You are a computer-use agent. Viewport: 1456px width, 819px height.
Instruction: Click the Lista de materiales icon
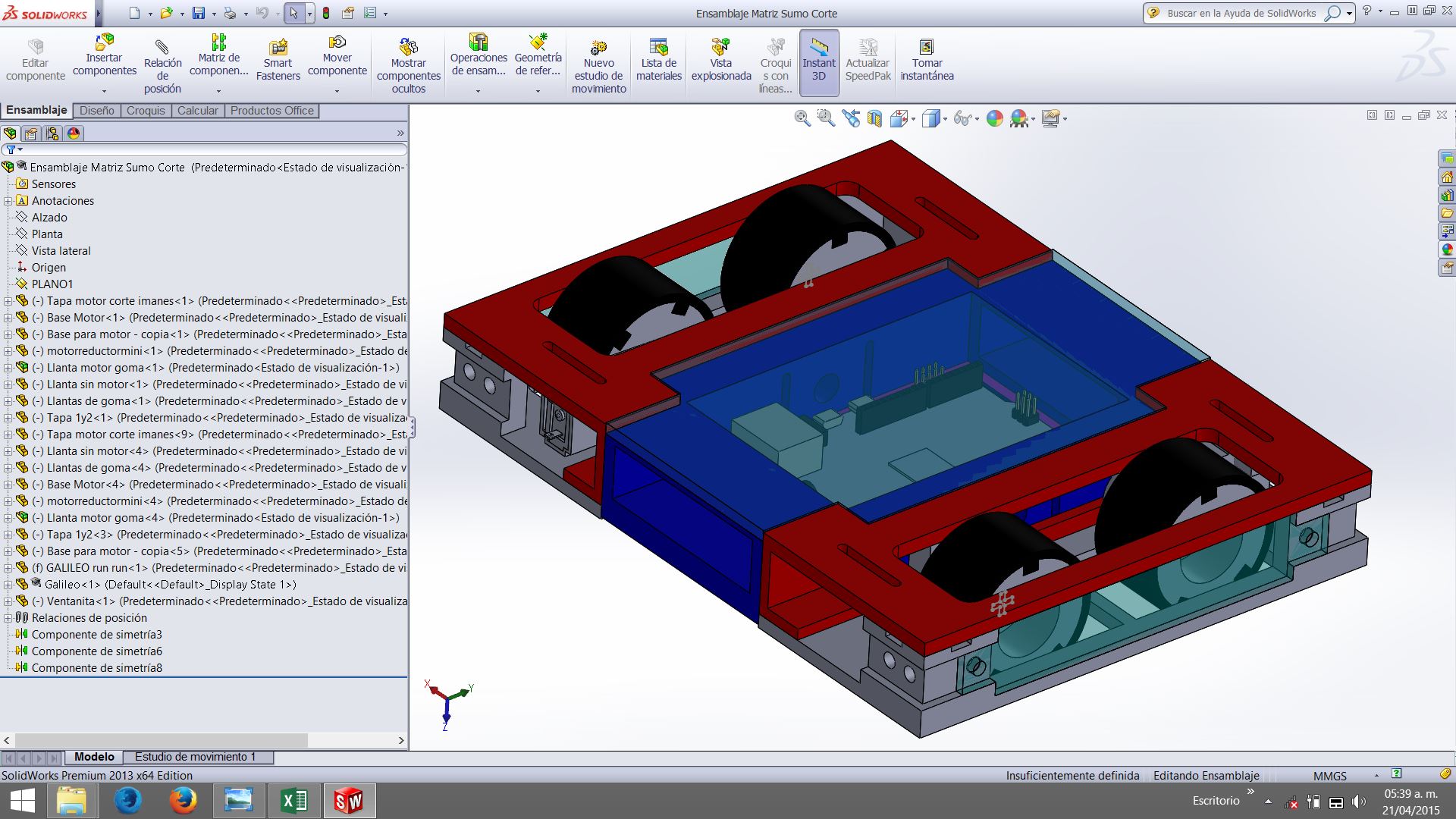pos(658,59)
